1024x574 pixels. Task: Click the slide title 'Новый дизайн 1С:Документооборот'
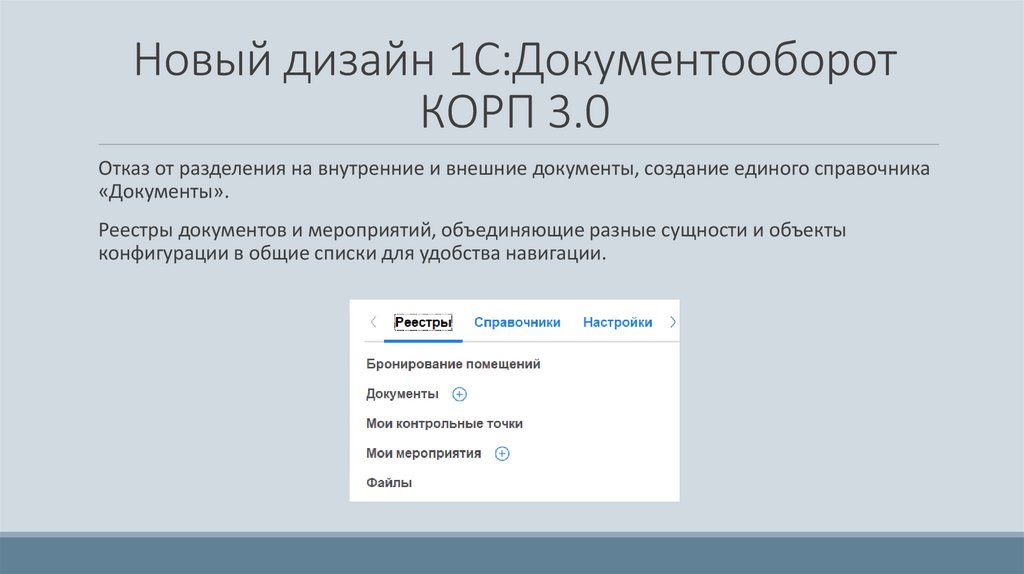click(515, 60)
